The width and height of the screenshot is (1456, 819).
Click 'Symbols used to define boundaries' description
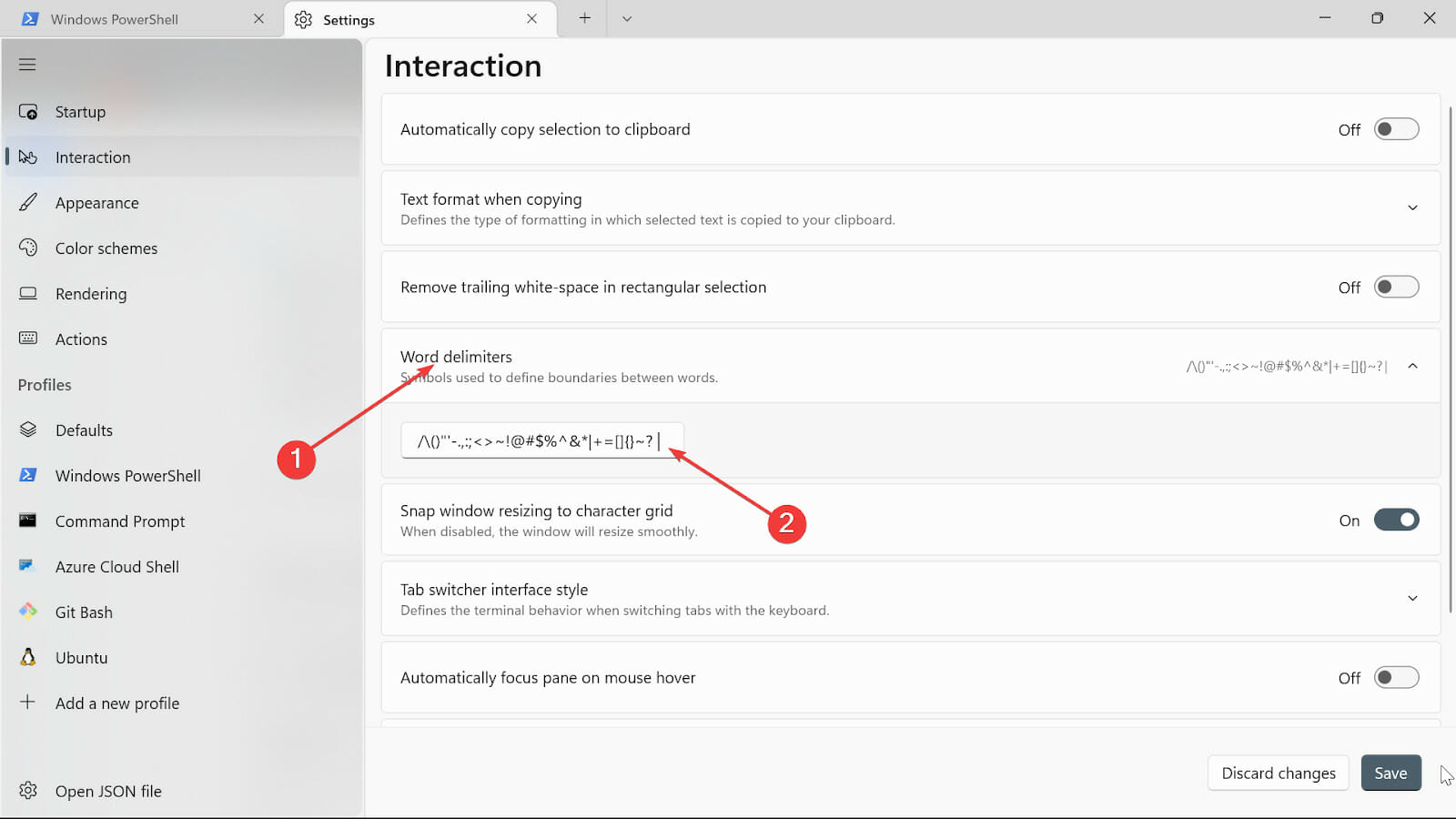coord(559,378)
